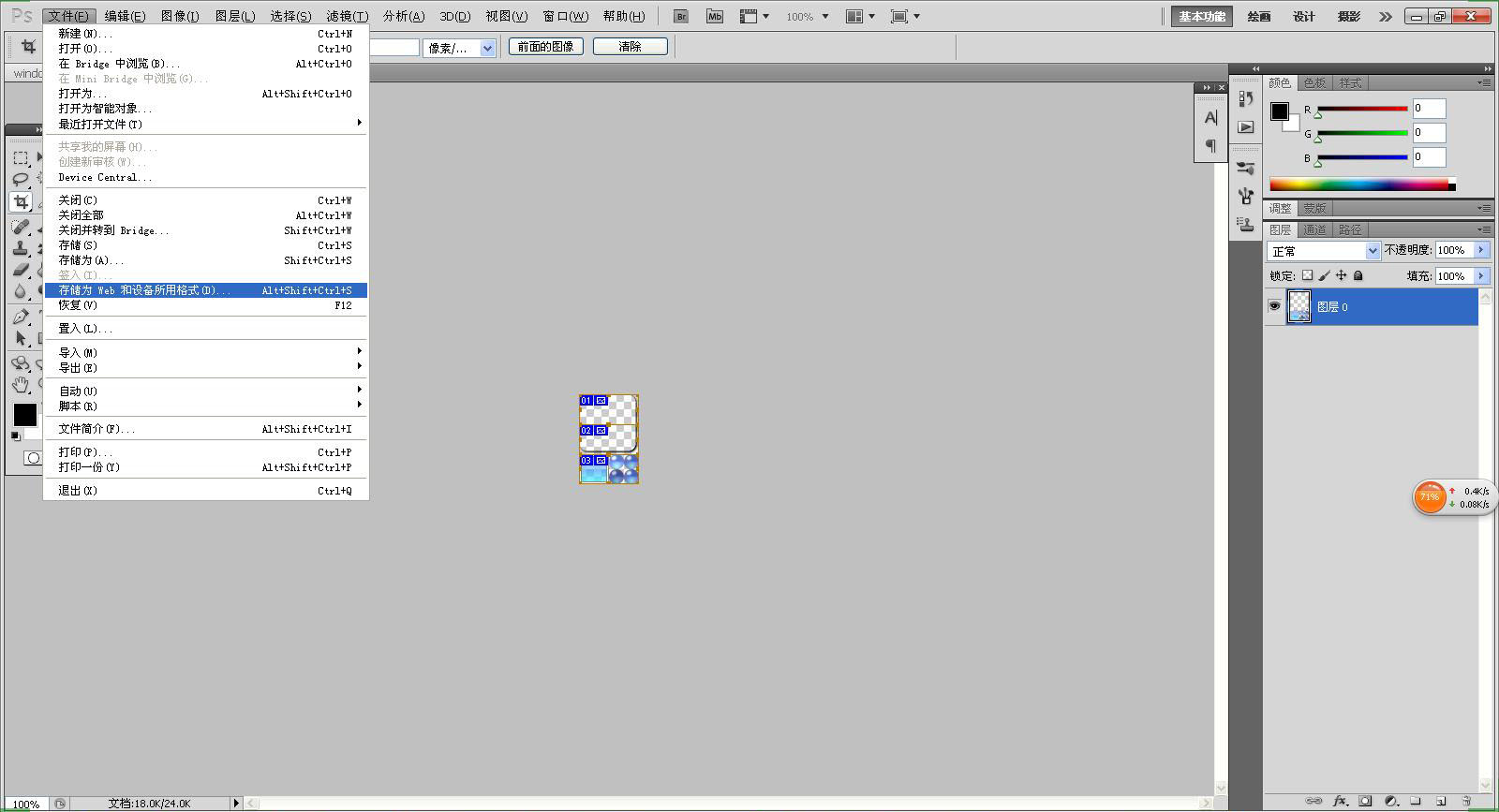This screenshot has width=1499, height=812.
Task: Select the Pen tool
Action: point(21,317)
